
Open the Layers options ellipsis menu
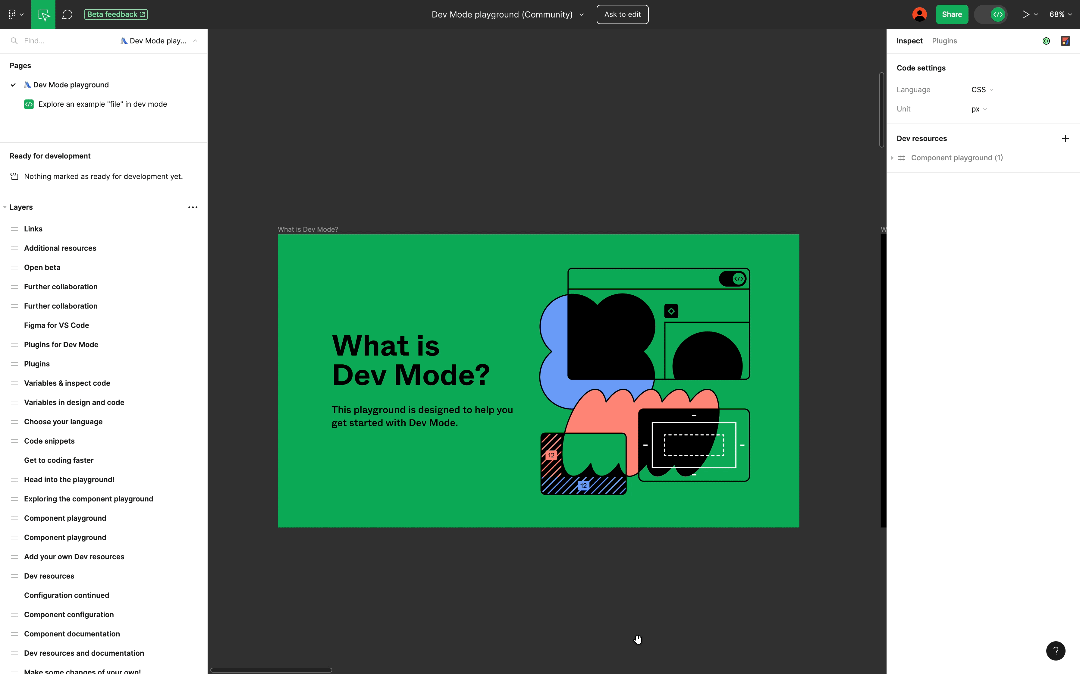(193, 207)
